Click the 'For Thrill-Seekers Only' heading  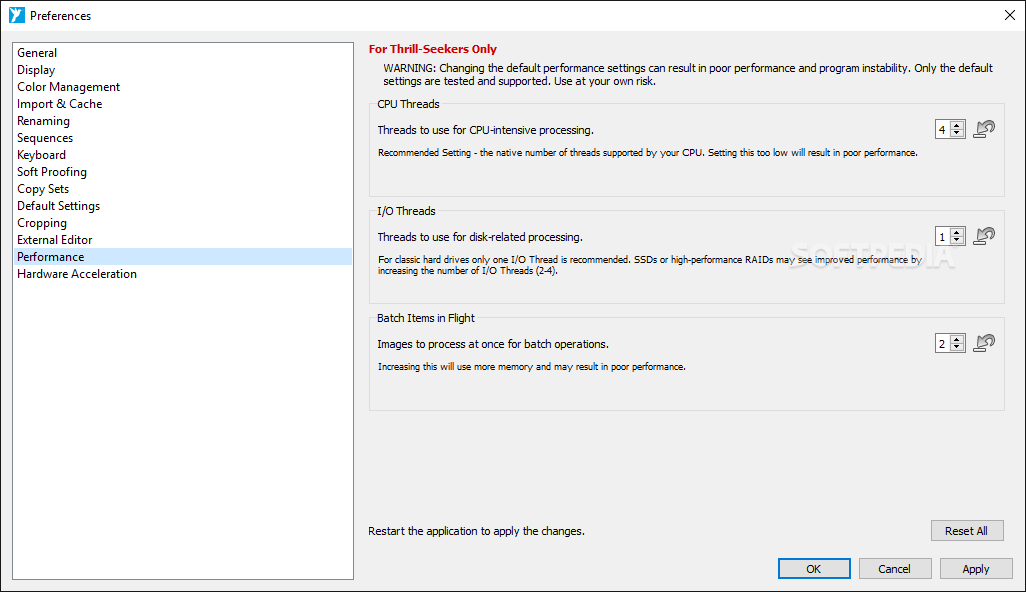pos(433,49)
